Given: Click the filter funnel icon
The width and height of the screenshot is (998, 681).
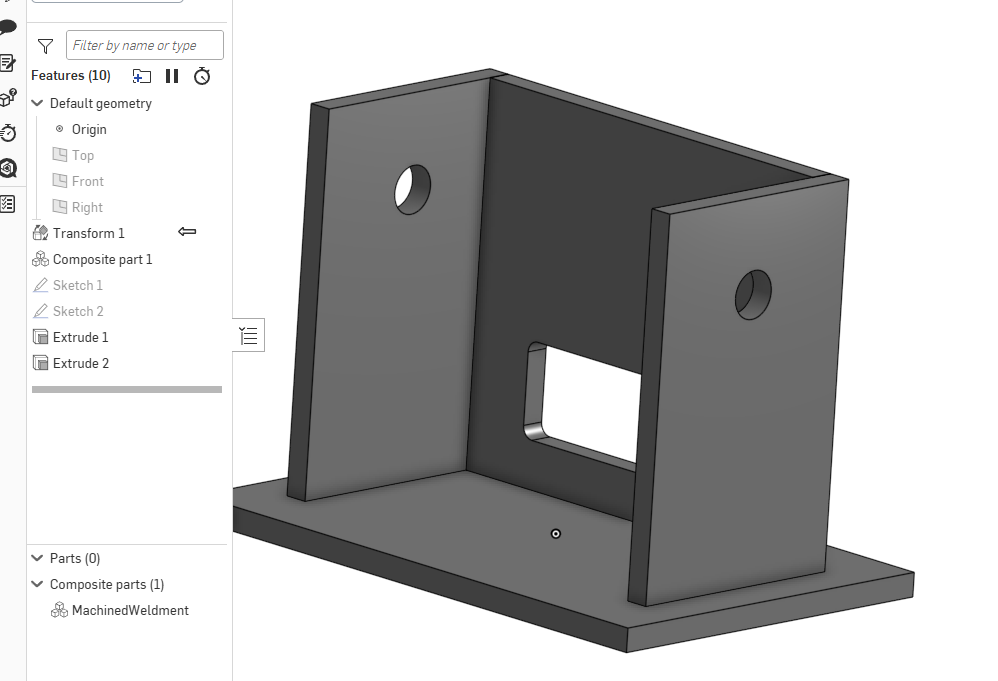Looking at the screenshot, I should [x=45, y=46].
